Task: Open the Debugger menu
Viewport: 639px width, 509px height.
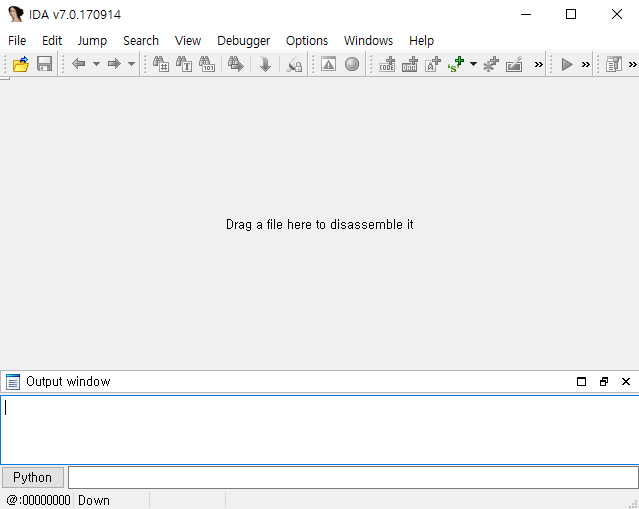Action: pyautogui.click(x=243, y=41)
